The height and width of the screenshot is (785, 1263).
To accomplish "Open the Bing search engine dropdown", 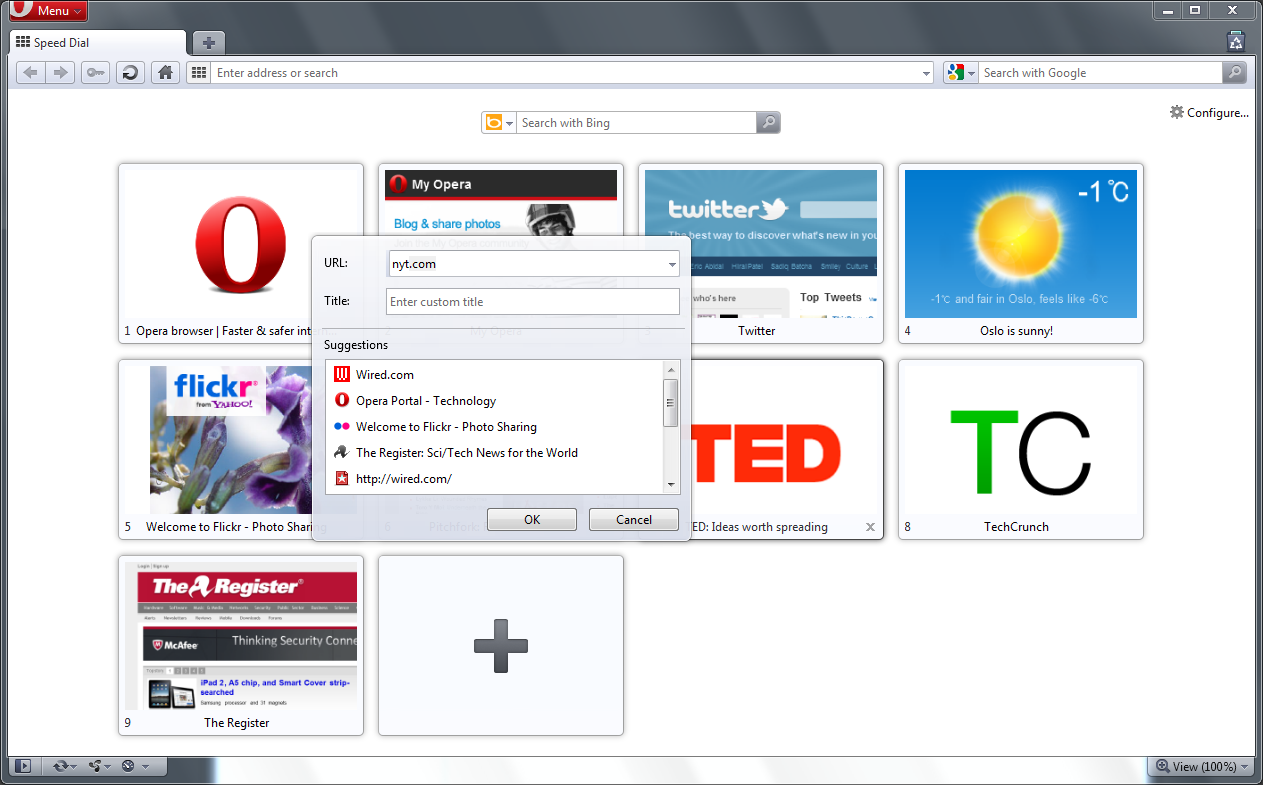I will coord(499,123).
